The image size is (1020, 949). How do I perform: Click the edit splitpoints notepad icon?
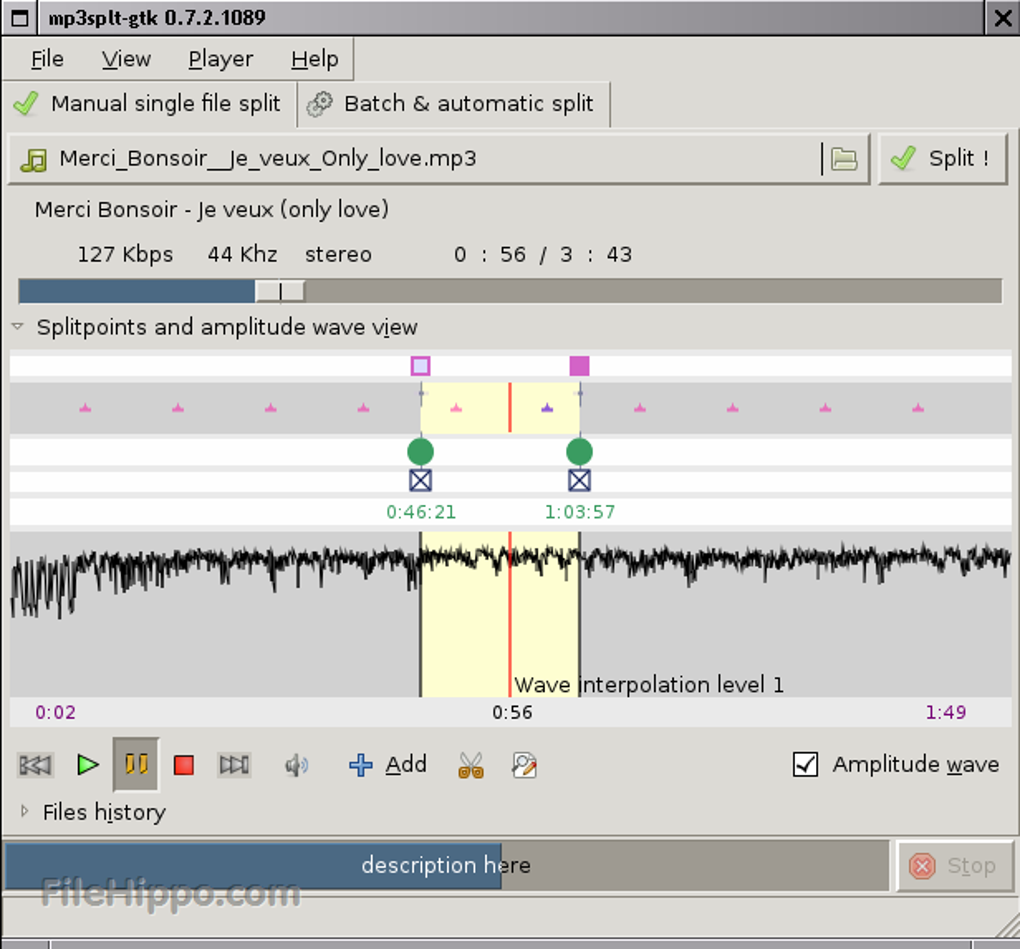(x=524, y=765)
